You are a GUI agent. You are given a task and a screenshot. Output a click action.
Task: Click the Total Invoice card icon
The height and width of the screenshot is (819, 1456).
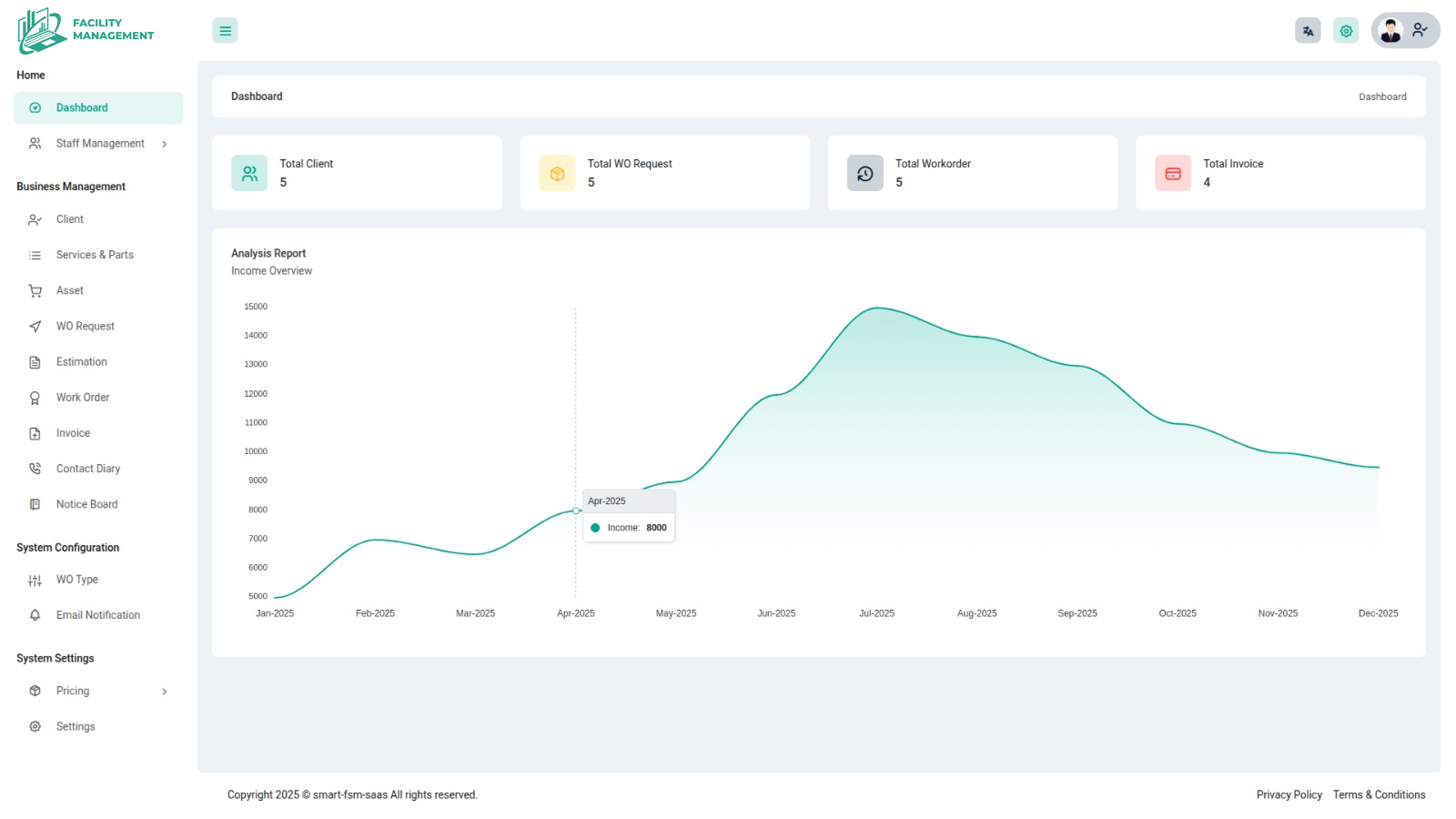(1172, 173)
